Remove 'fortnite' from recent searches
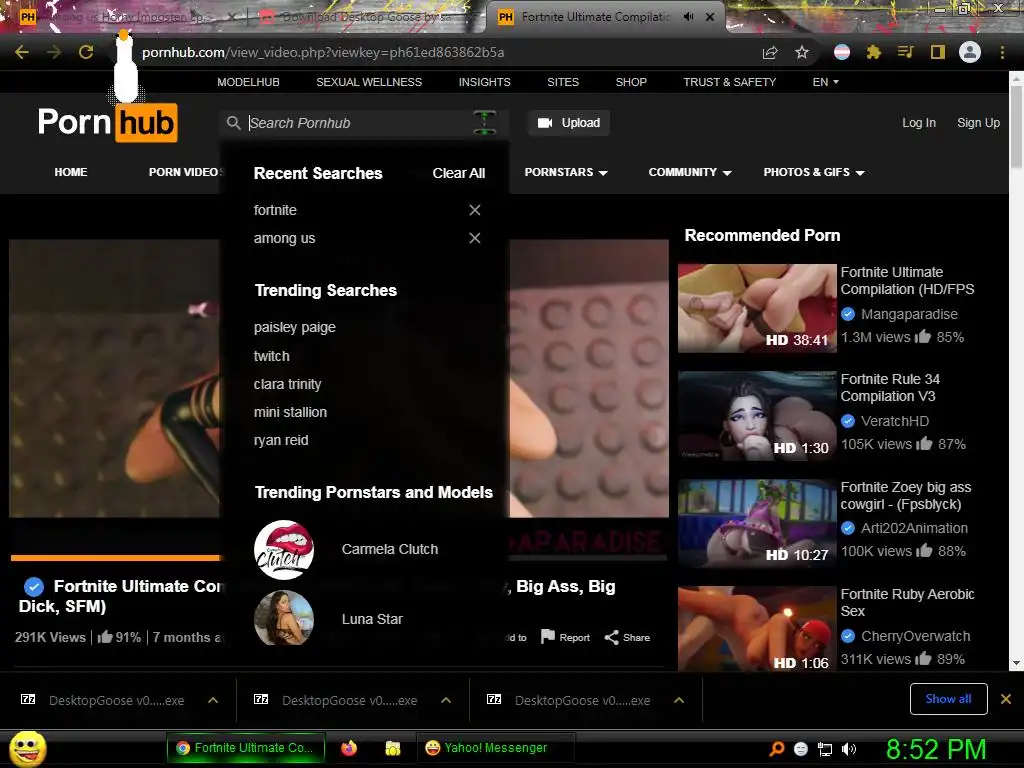This screenshot has width=1024, height=768. point(475,210)
